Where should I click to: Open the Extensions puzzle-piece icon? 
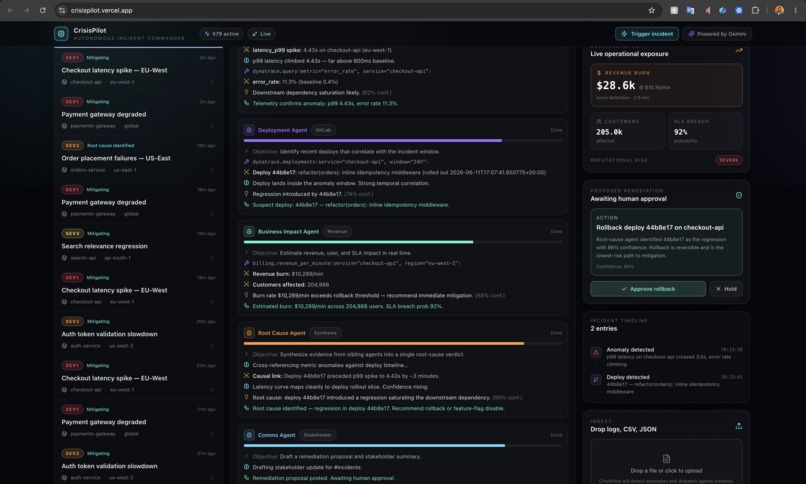point(755,10)
